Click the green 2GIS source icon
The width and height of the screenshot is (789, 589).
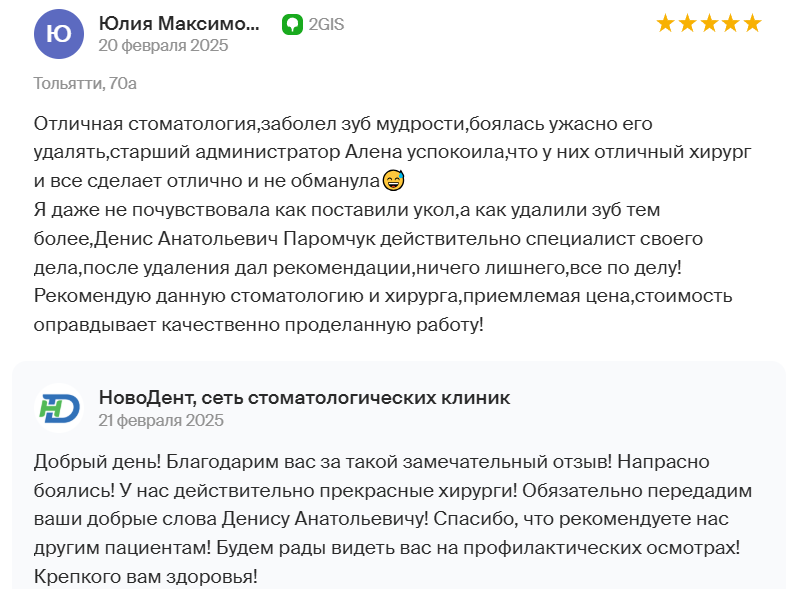pyautogui.click(x=292, y=24)
